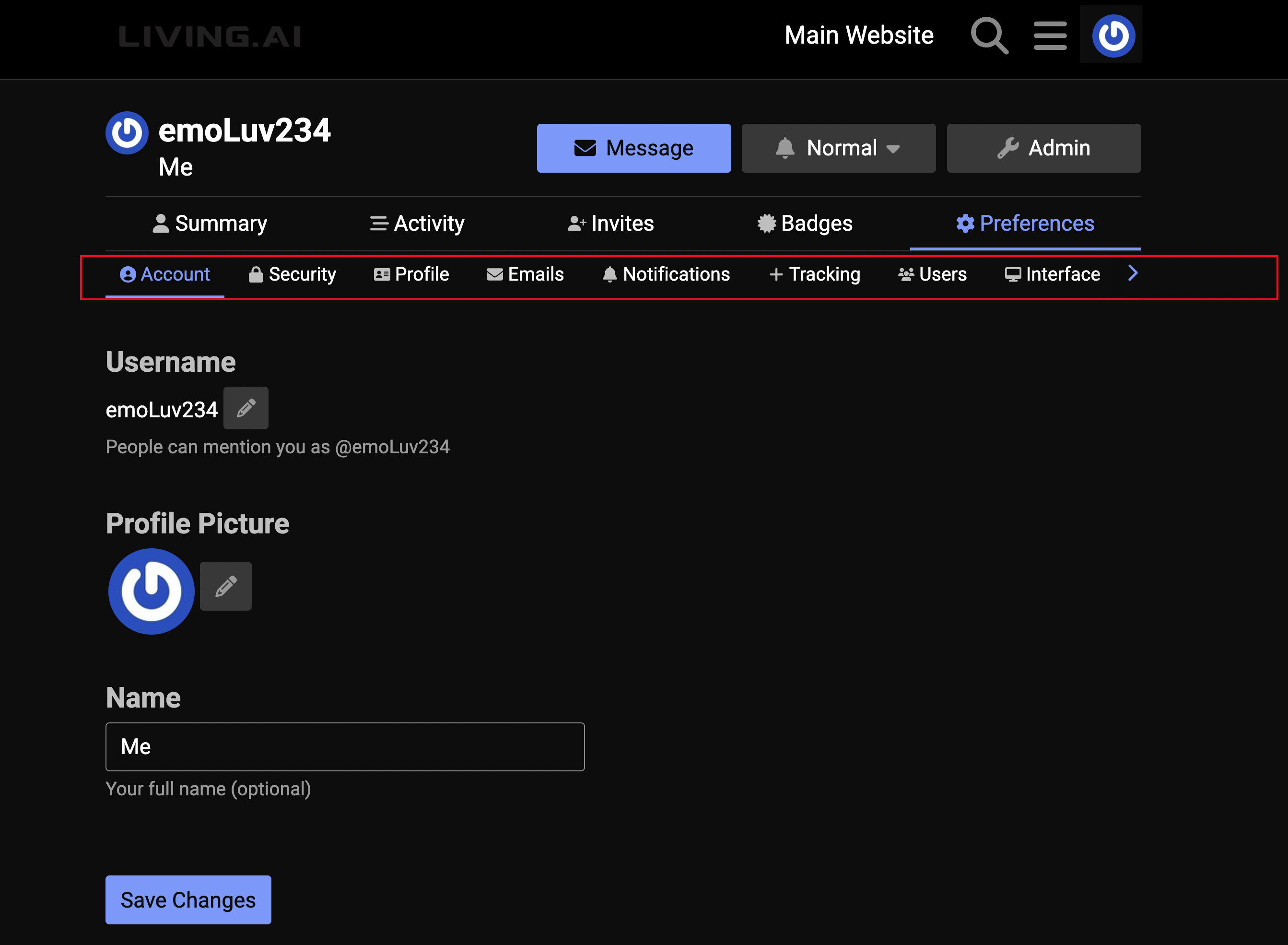Image resolution: width=1288 pixels, height=945 pixels.
Task: Click the pencil icon beside profile picture
Action: click(x=226, y=586)
